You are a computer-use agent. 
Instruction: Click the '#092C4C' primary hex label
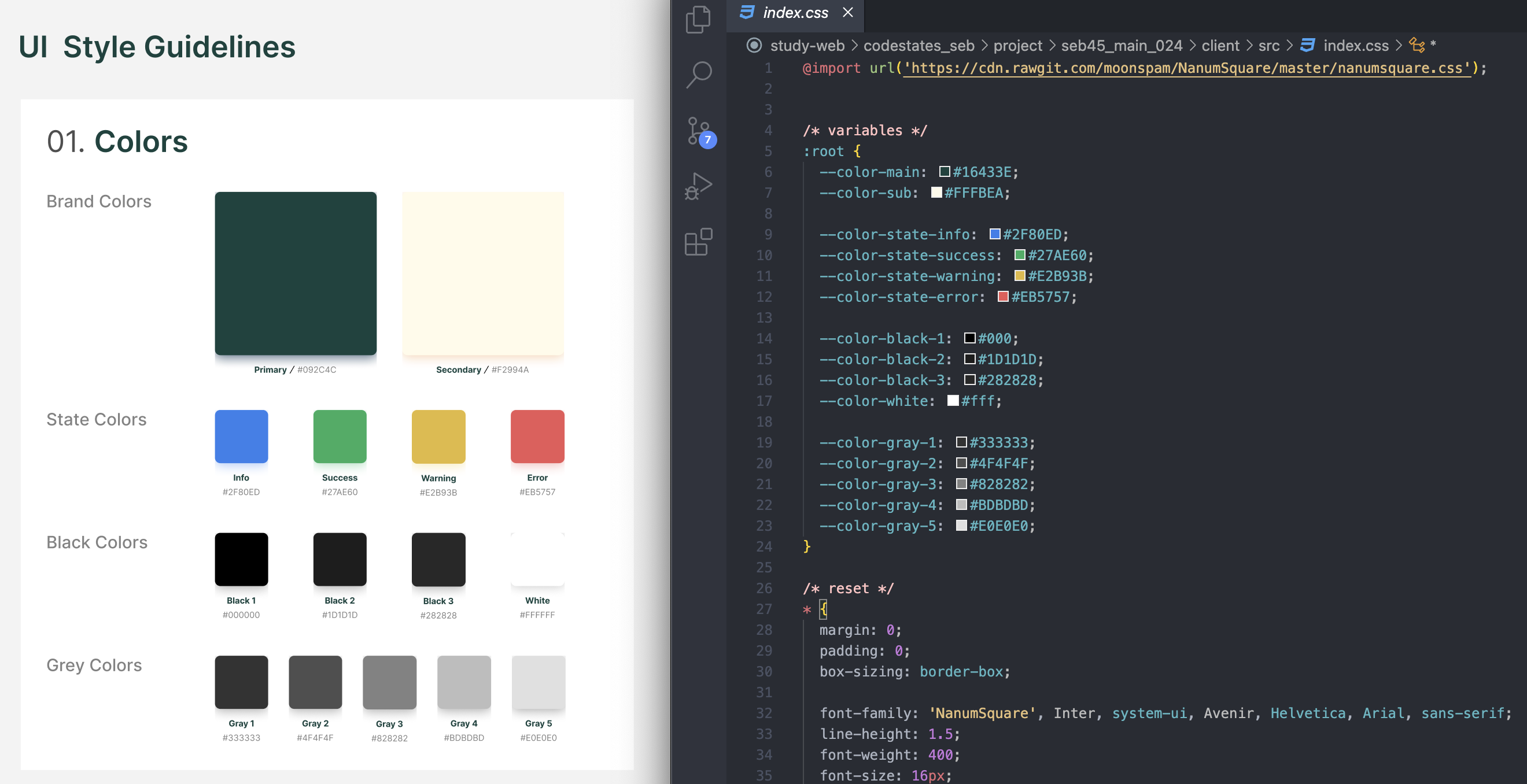316,370
